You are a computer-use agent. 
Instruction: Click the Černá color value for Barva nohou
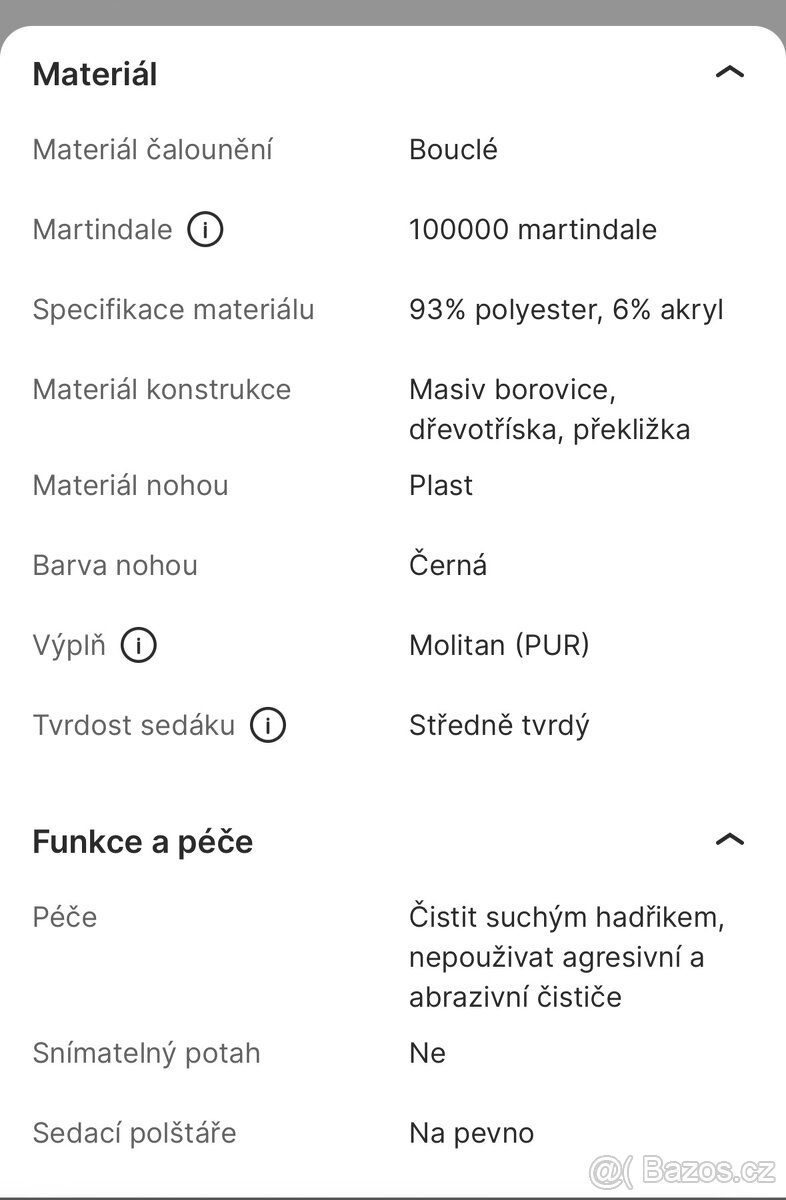tap(447, 565)
